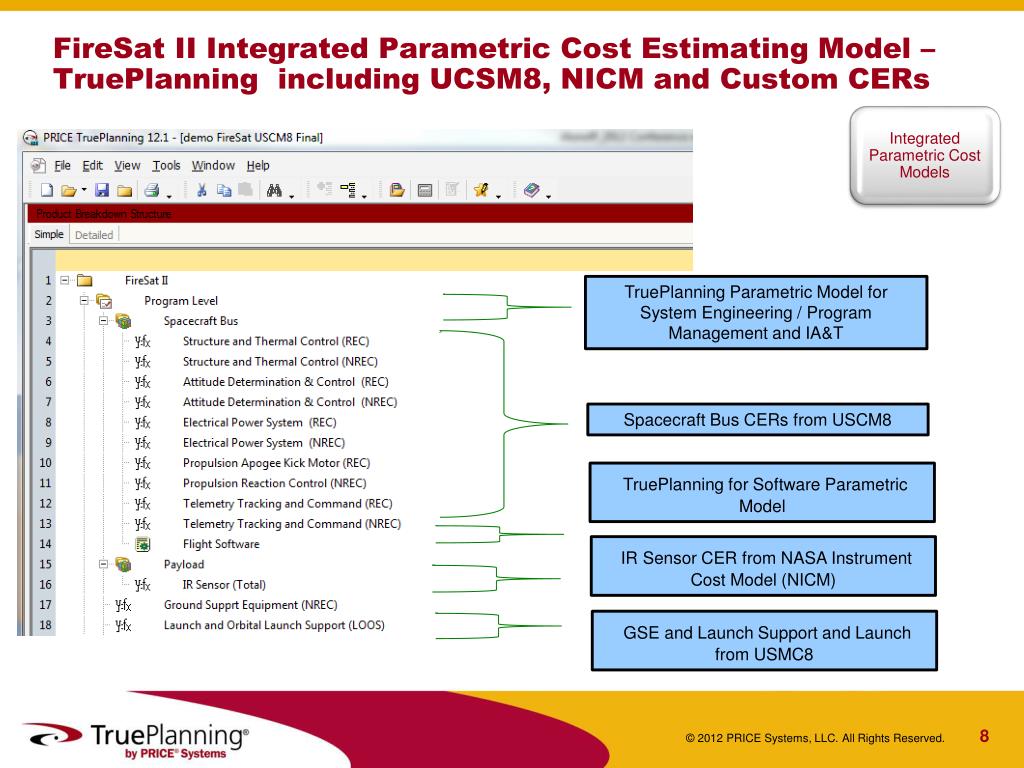Image resolution: width=1024 pixels, height=768 pixels.
Task: Open the dropdown beside the Open icon
Action: point(82,190)
